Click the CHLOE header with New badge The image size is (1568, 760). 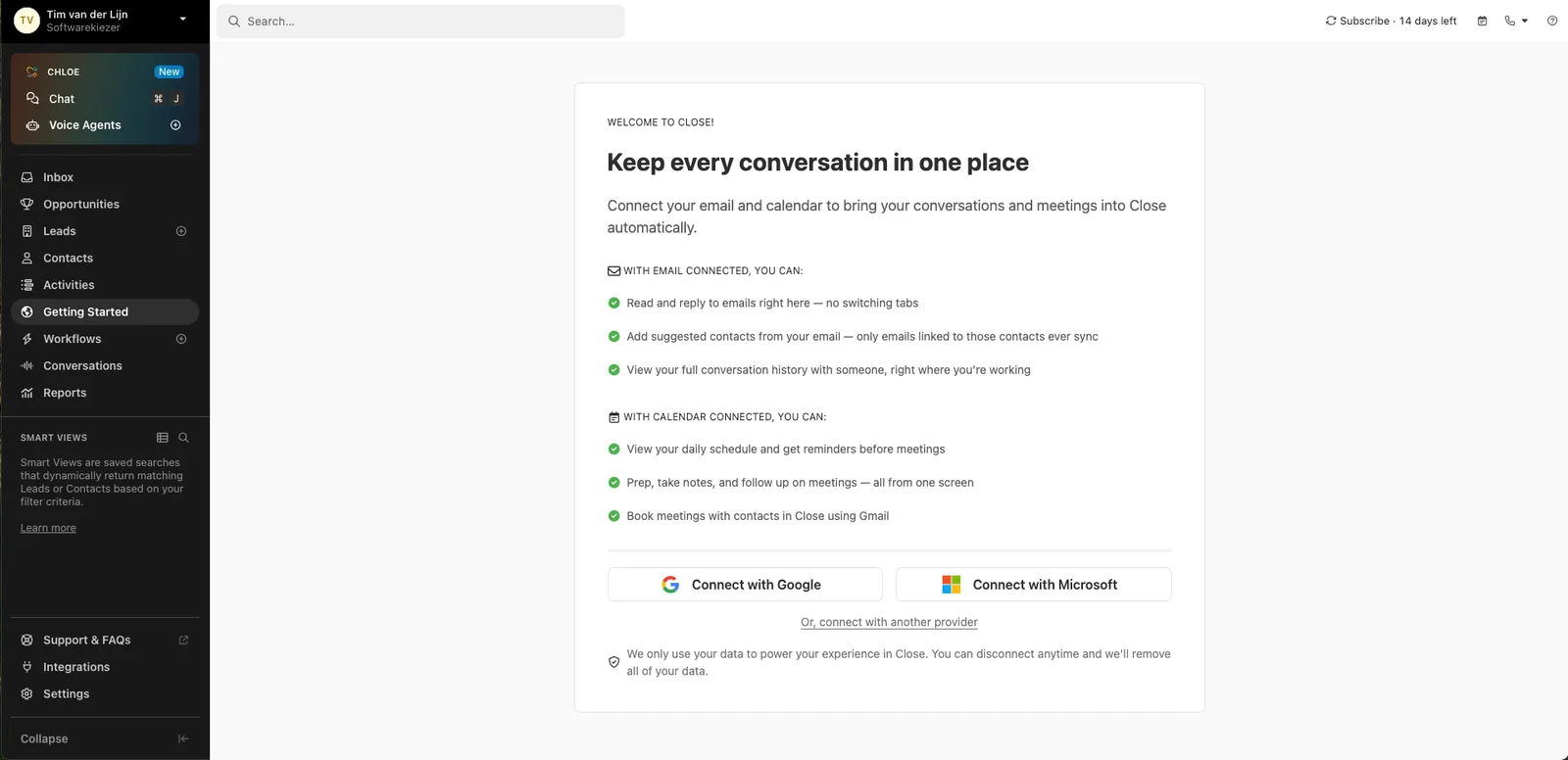pyautogui.click(x=105, y=72)
